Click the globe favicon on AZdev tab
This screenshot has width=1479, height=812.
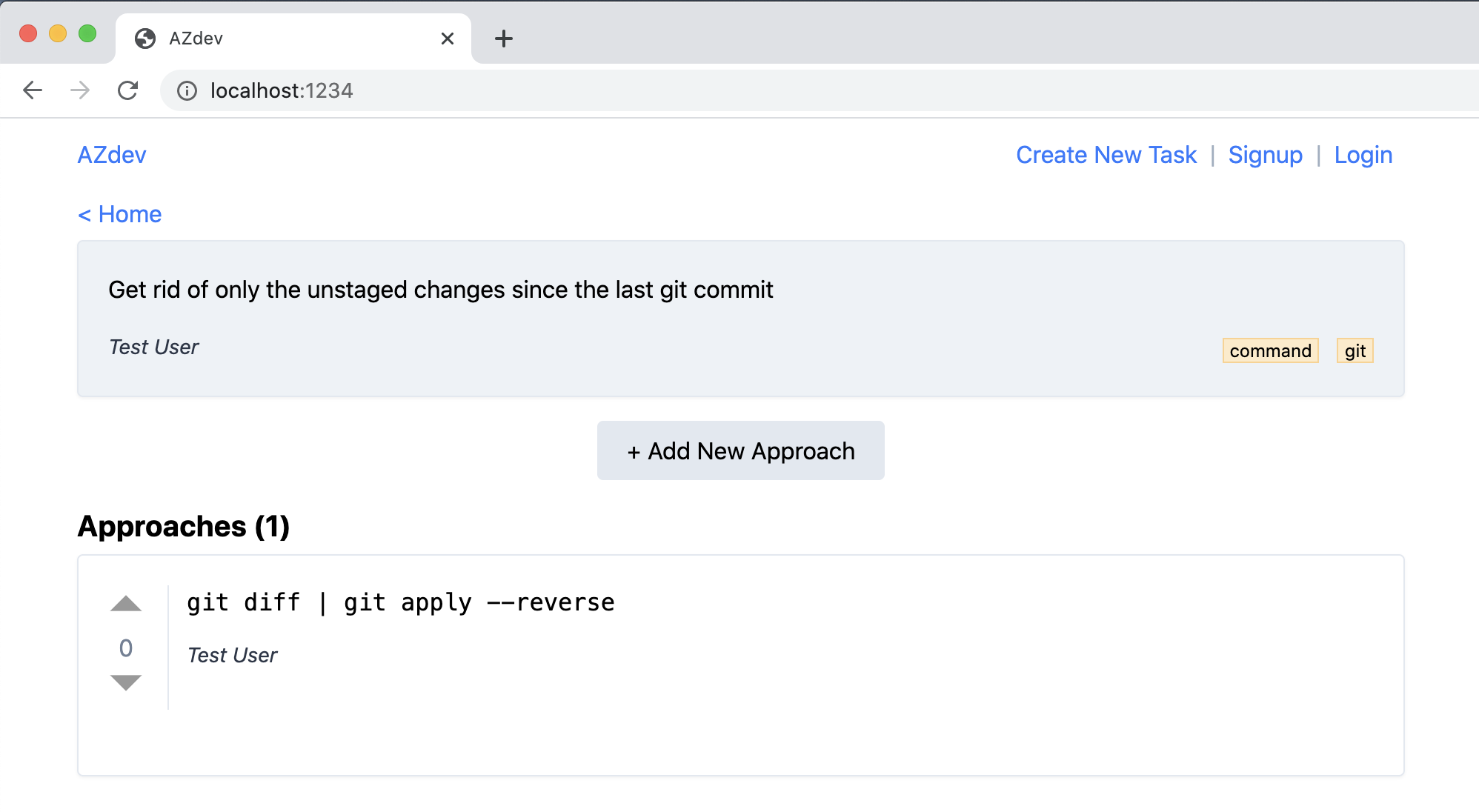[145, 39]
